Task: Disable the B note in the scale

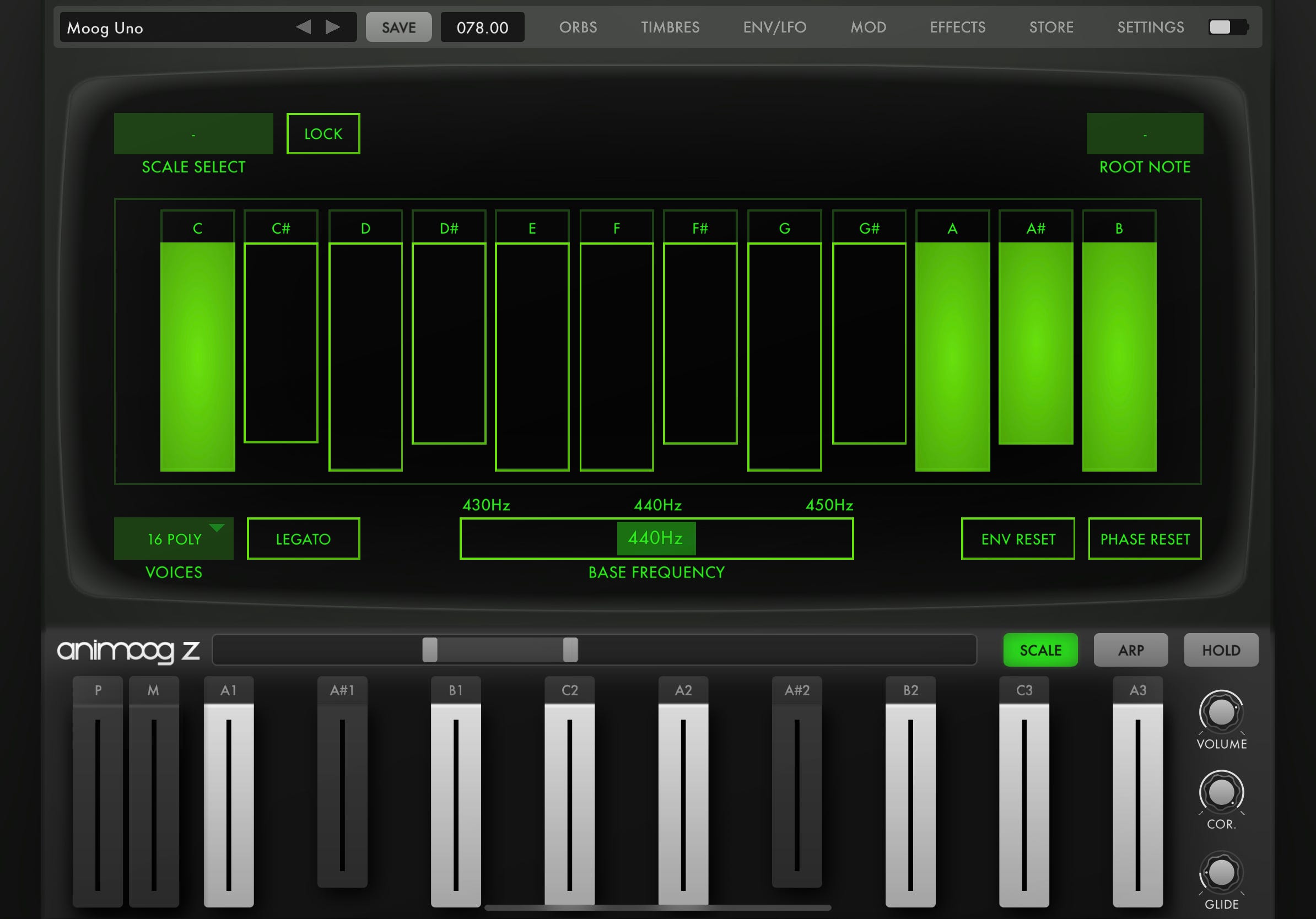Action: pyautogui.click(x=1119, y=340)
